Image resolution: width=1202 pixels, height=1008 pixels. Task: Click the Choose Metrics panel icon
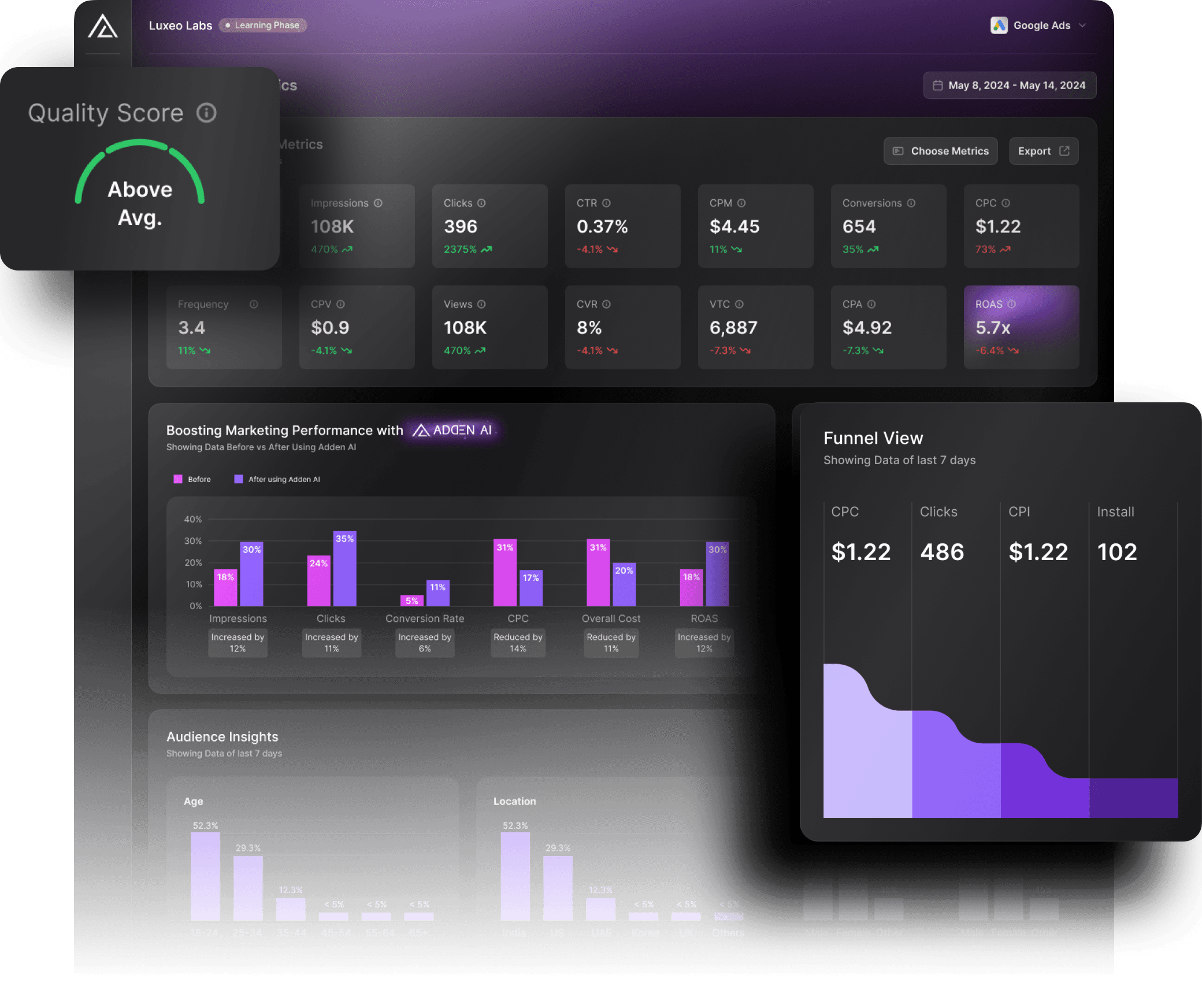(898, 151)
